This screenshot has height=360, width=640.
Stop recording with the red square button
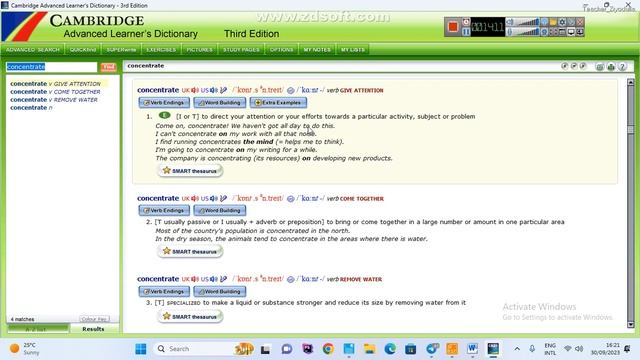[453, 27]
